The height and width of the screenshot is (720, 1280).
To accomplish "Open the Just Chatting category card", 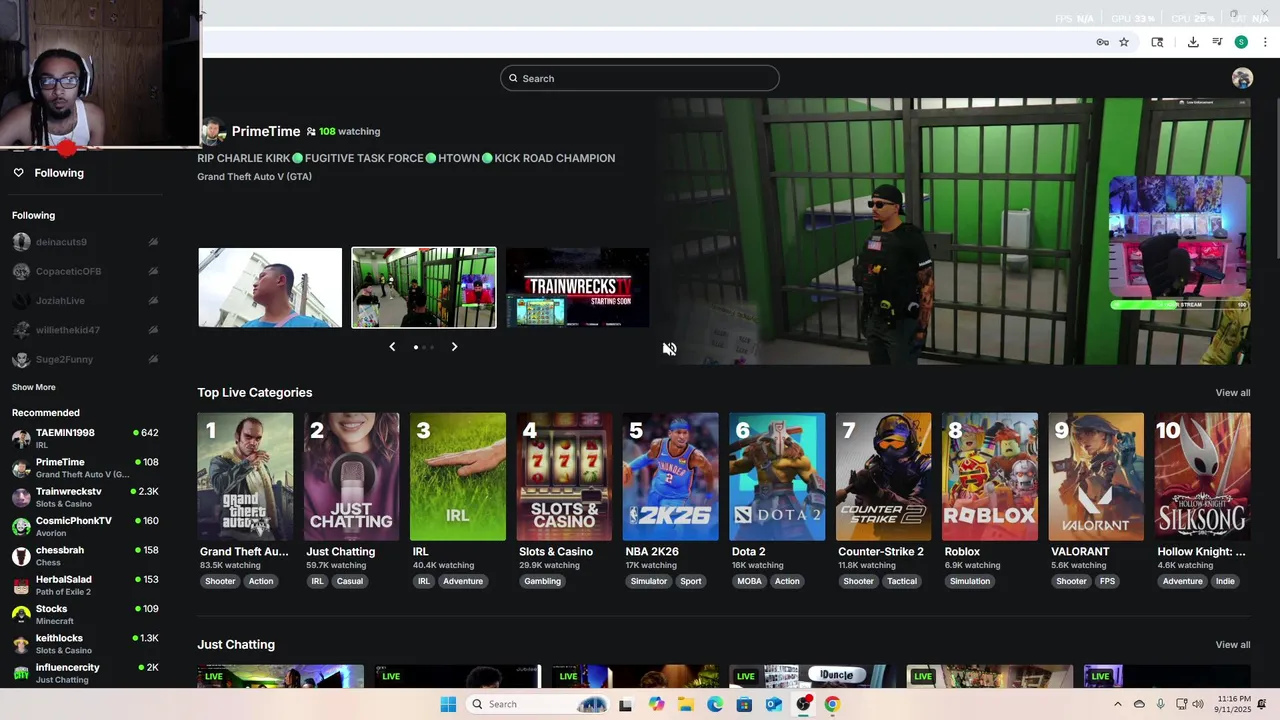I will tap(351, 477).
